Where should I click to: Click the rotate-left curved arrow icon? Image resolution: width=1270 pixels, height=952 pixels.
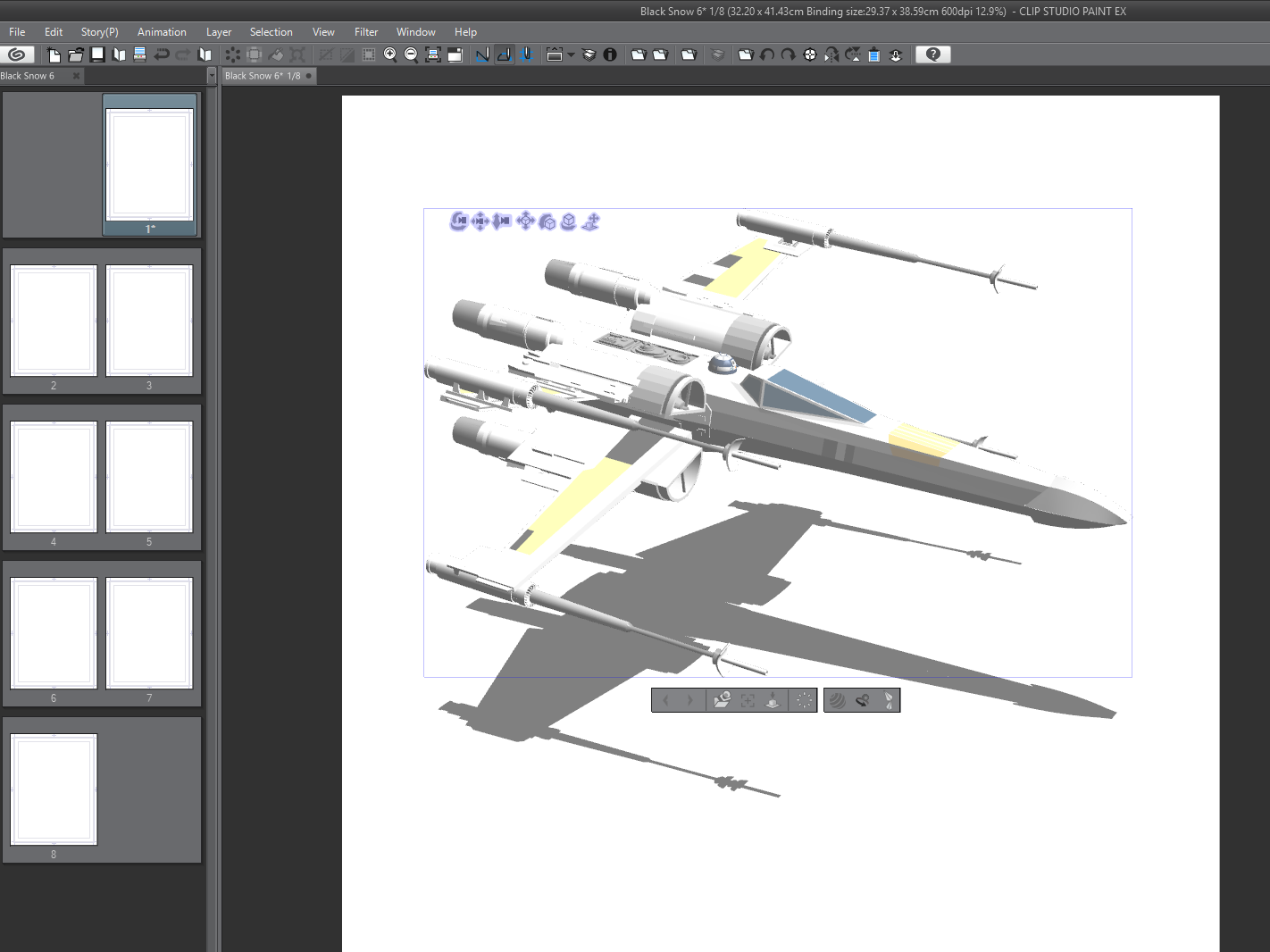pyautogui.click(x=767, y=54)
